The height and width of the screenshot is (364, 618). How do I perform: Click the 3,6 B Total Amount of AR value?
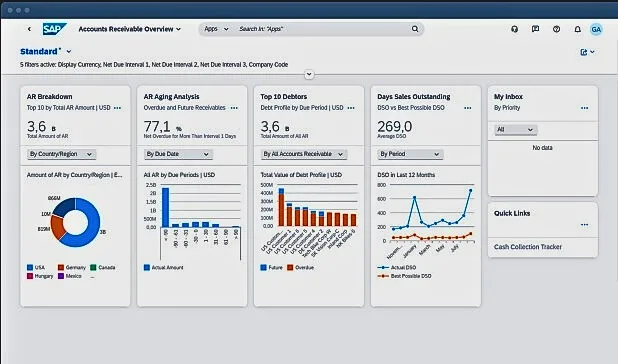click(41, 127)
